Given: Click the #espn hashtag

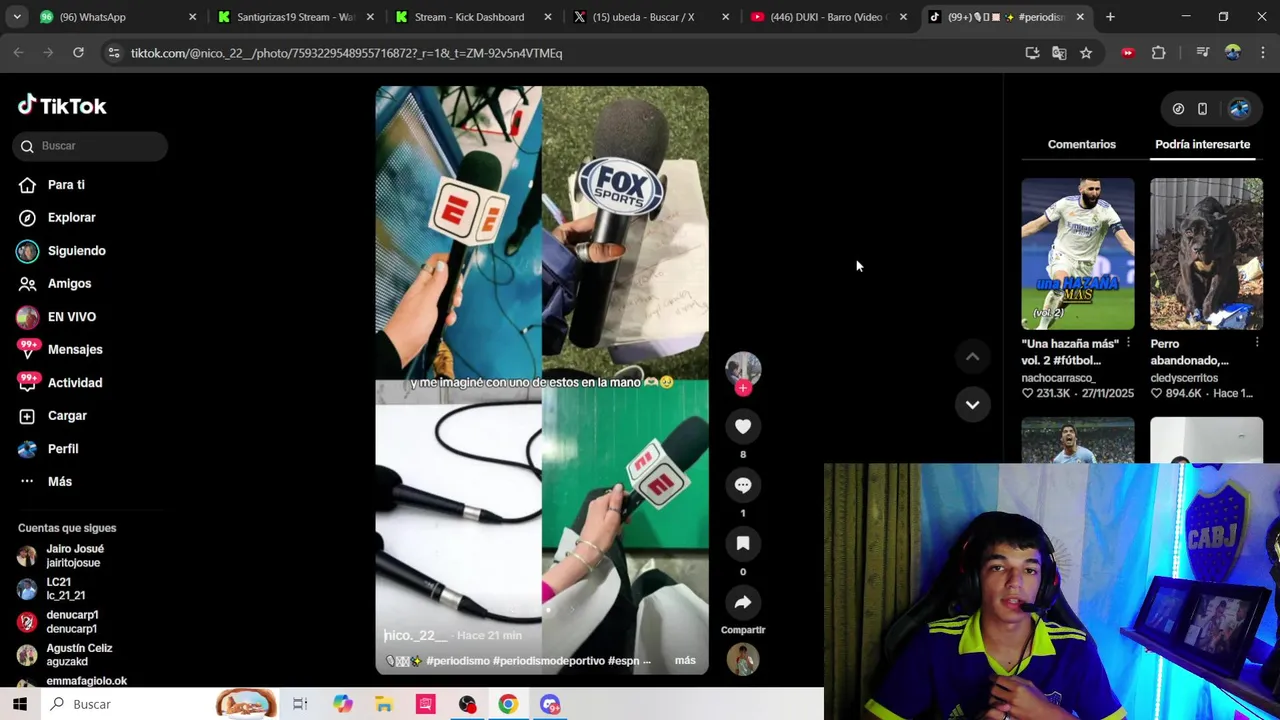Looking at the screenshot, I should pos(623,661).
